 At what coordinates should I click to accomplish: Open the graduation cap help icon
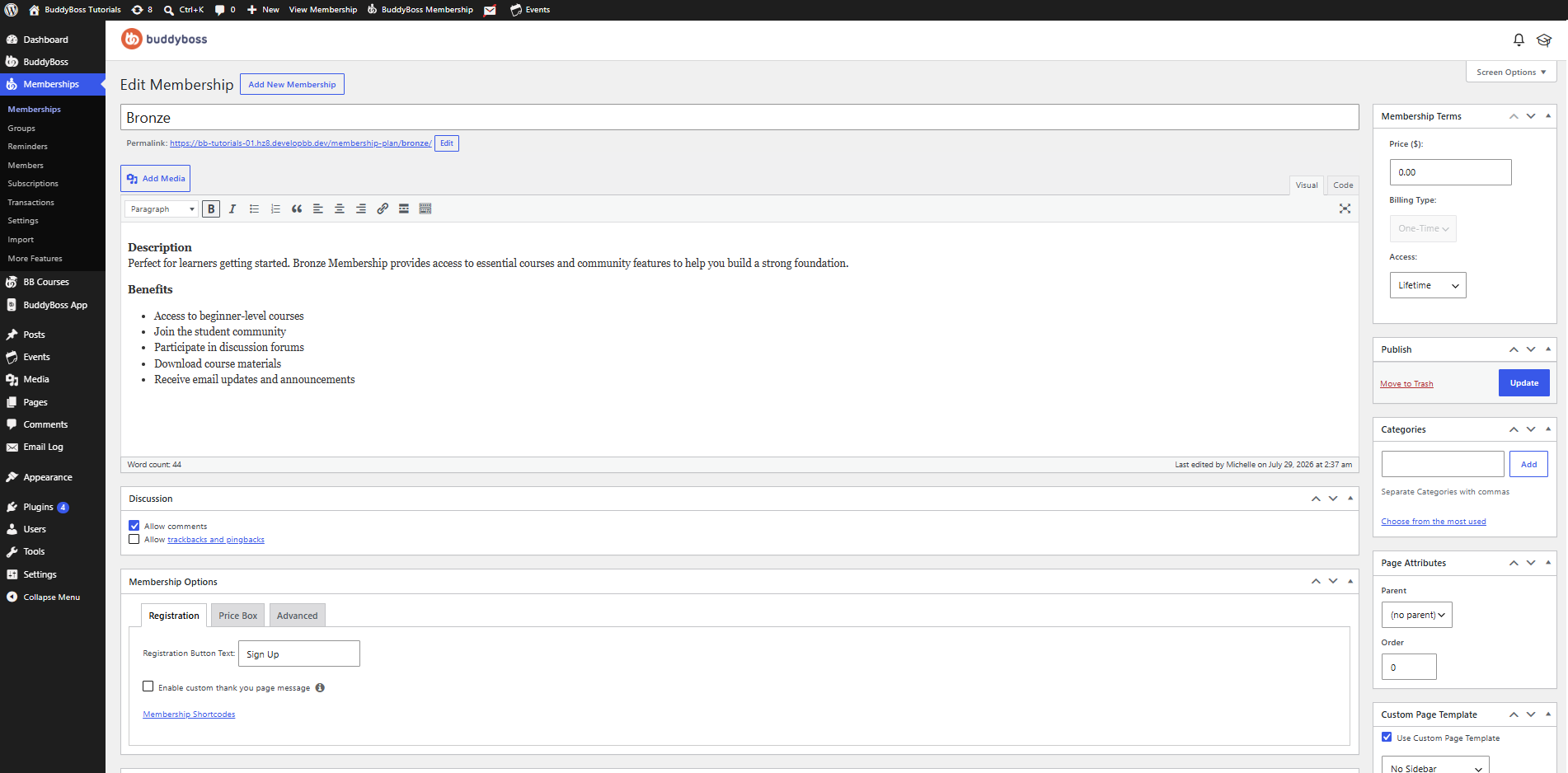click(1544, 40)
